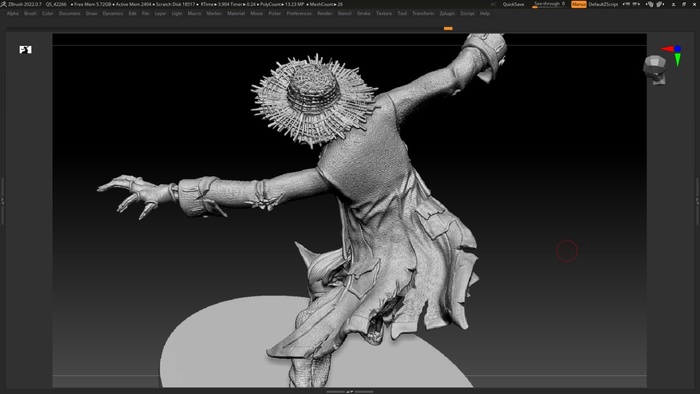The image size is (700, 394).
Task: Expand the right tray divider handle
Action: click(698, 201)
